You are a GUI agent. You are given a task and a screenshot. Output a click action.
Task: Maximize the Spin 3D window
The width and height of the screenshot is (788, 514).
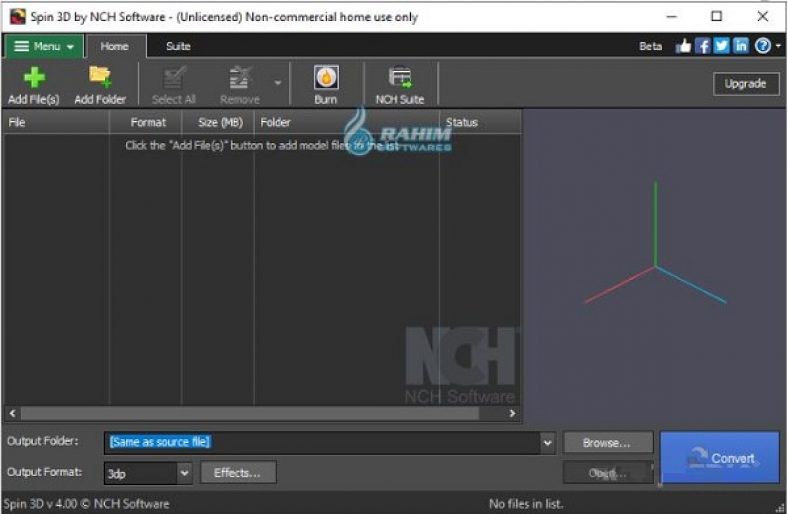pyautogui.click(x=717, y=17)
